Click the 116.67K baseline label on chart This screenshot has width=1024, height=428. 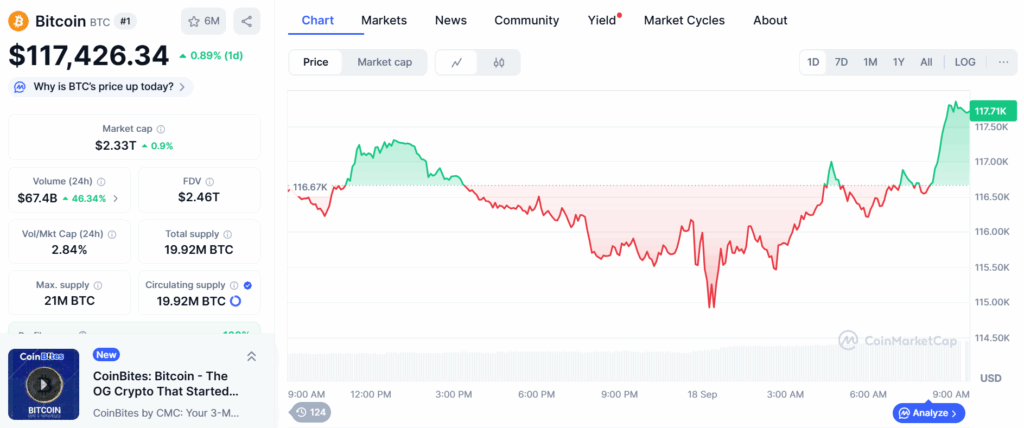(x=310, y=187)
